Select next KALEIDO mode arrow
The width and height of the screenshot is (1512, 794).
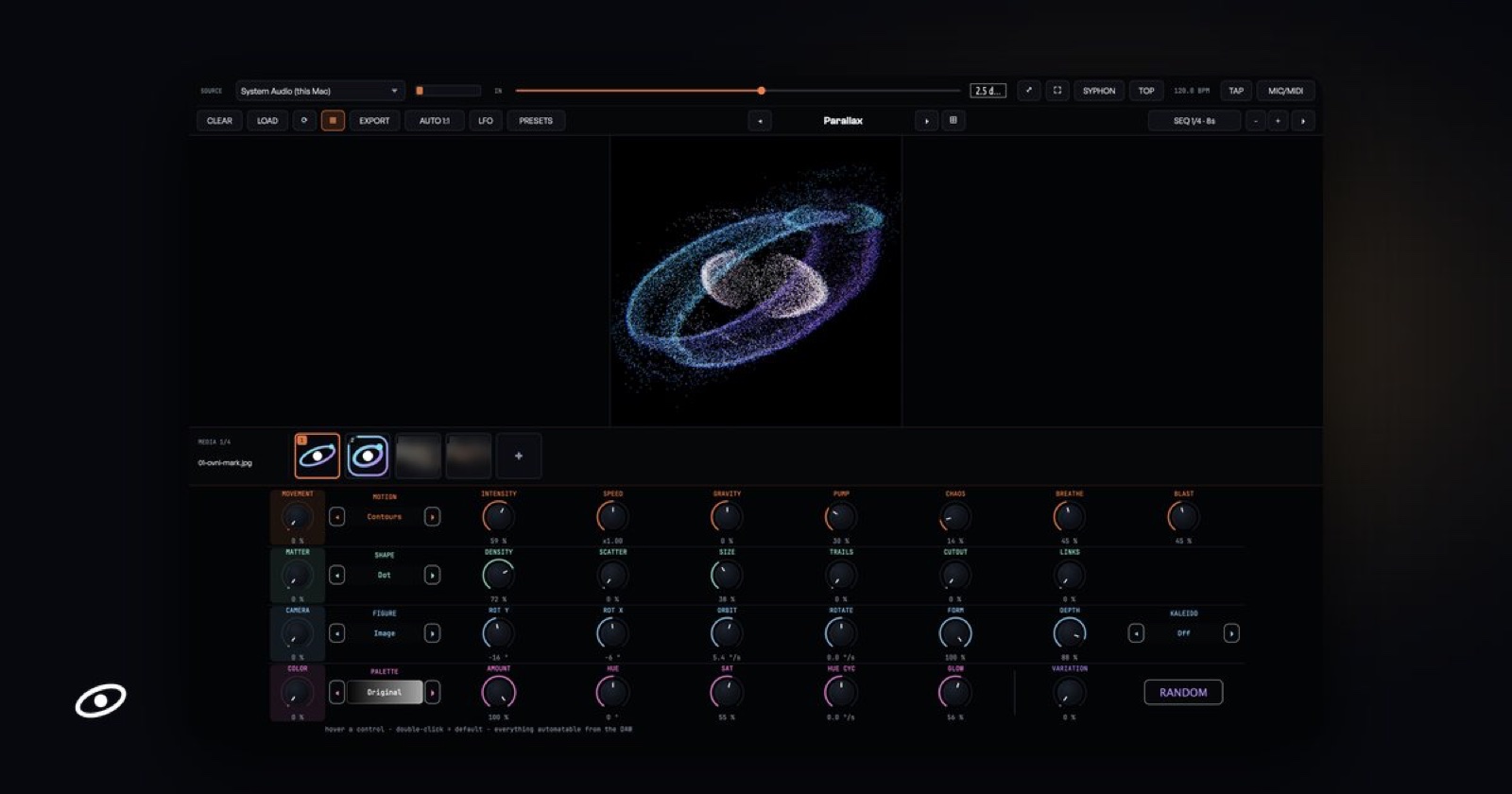click(1231, 633)
